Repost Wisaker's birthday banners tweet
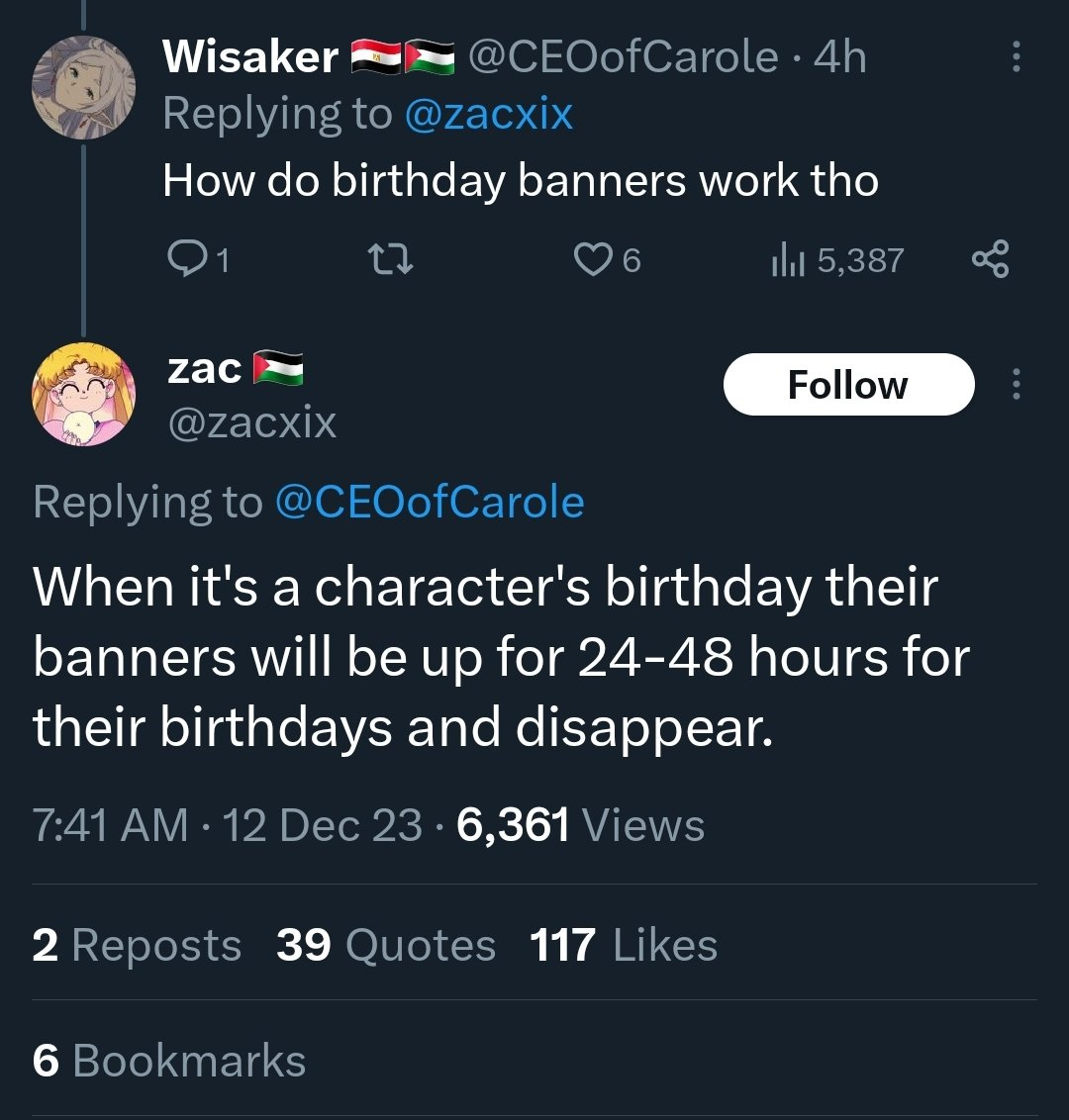Screen dimensions: 1069x1120 [x=389, y=259]
